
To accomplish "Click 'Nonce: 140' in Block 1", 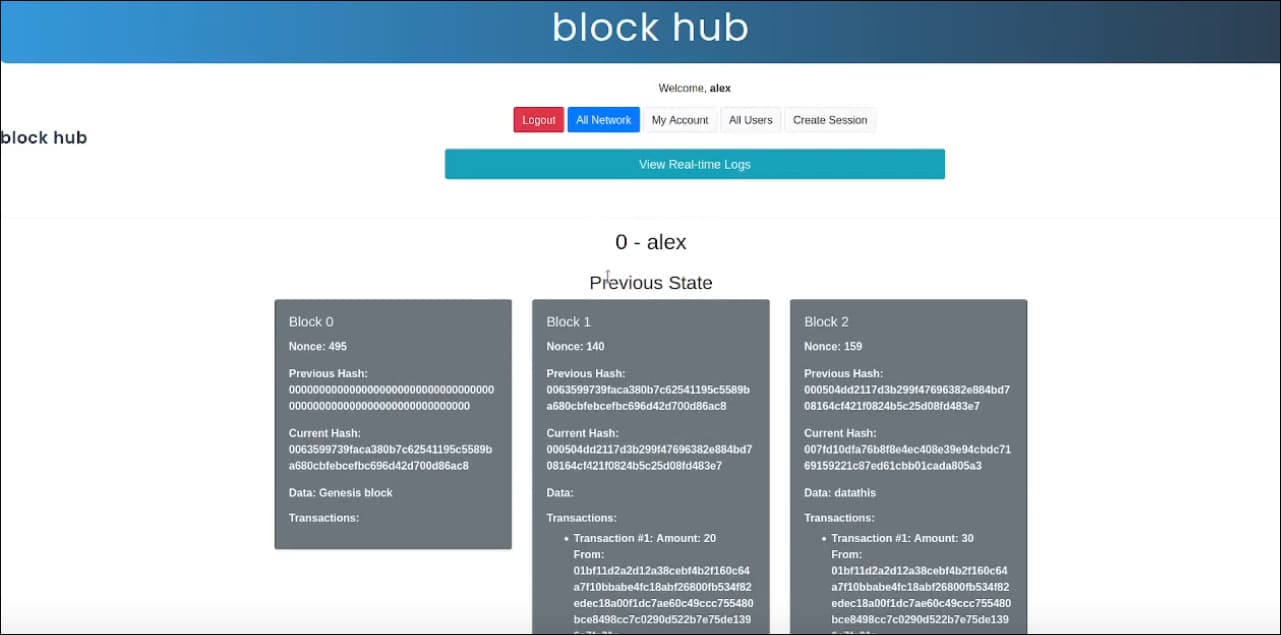I will tap(575, 346).
